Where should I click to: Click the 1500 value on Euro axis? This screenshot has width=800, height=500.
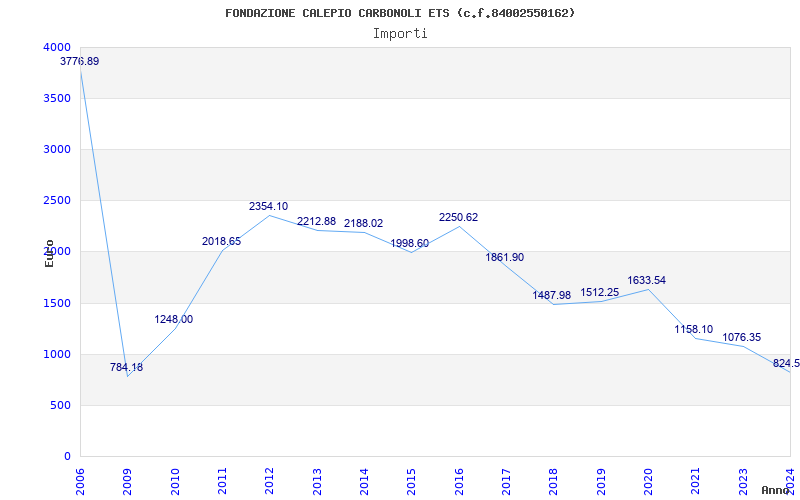click(x=55, y=304)
